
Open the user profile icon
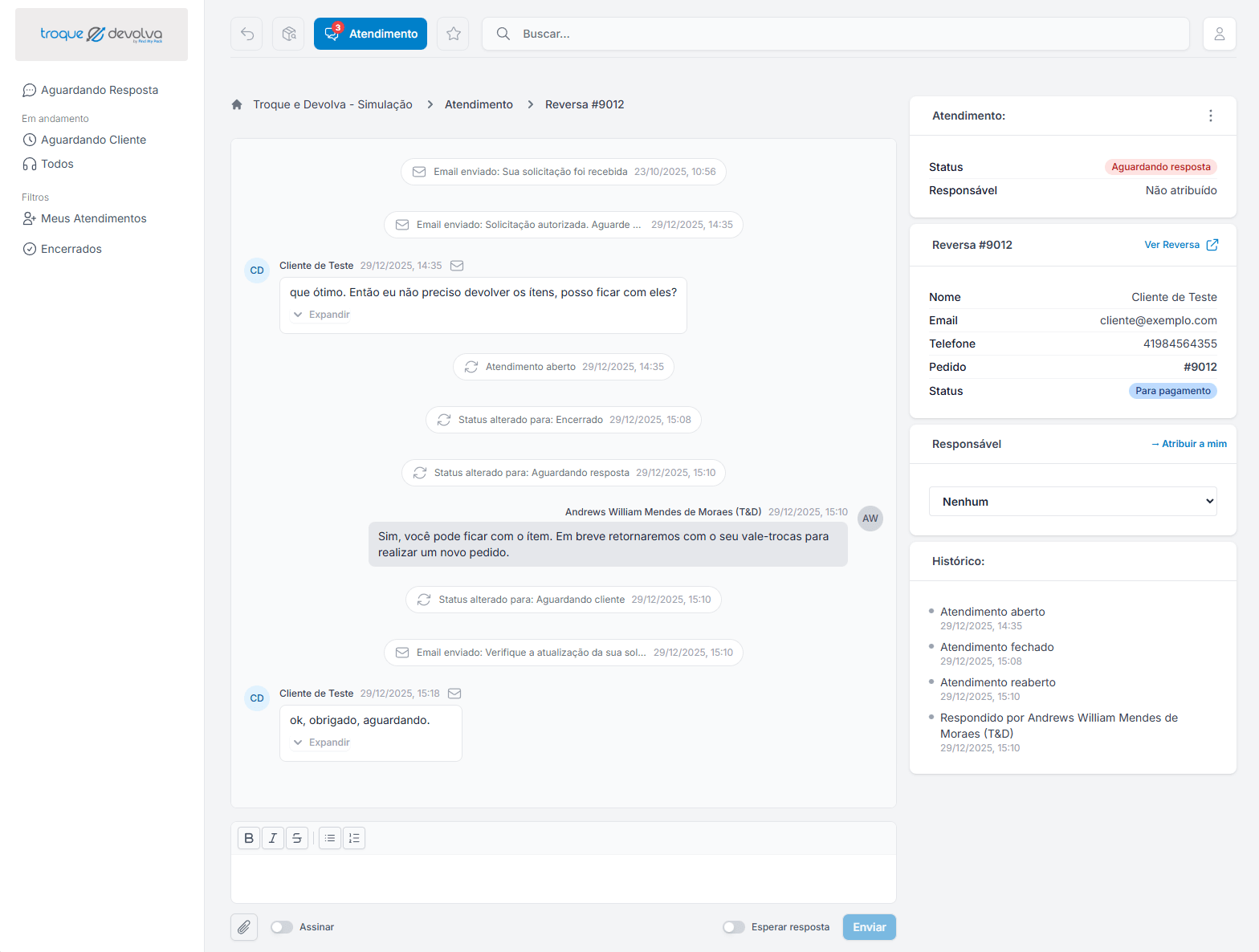pos(1219,34)
